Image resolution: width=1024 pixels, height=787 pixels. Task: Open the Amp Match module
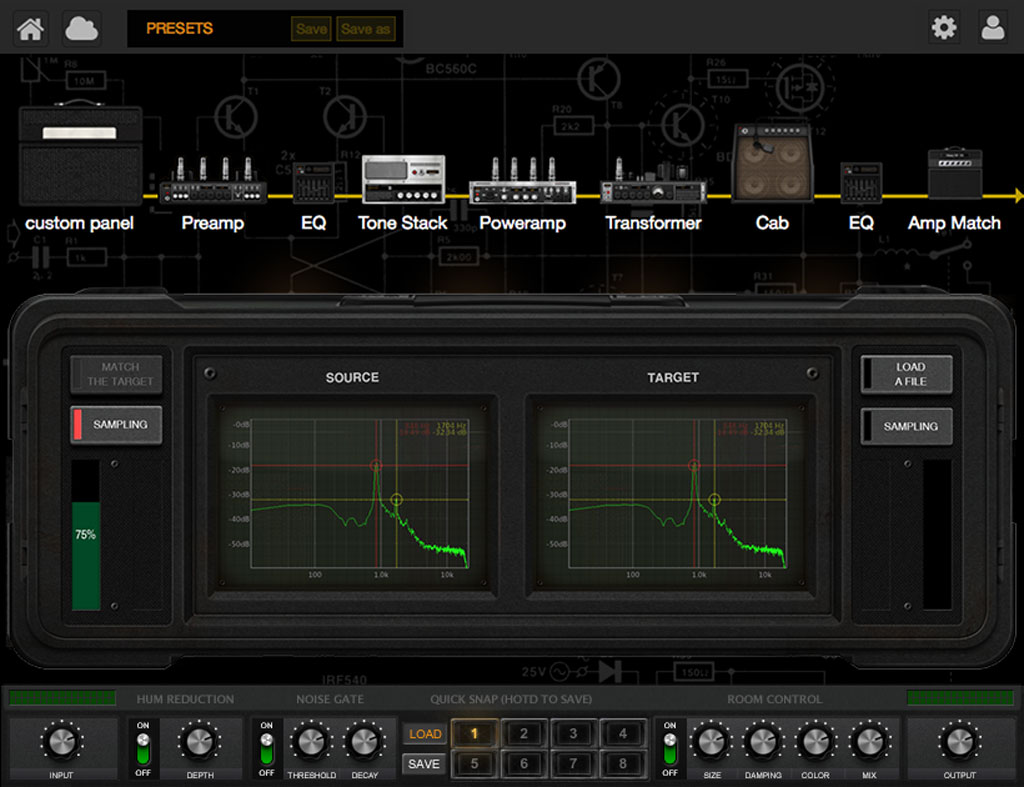[x=954, y=175]
